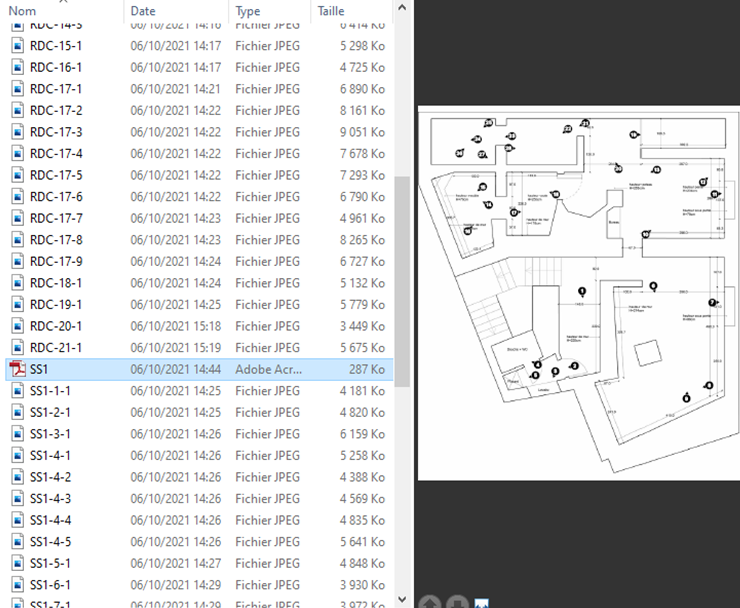Click the JPEG icon beside SS1-4-3

(17, 498)
